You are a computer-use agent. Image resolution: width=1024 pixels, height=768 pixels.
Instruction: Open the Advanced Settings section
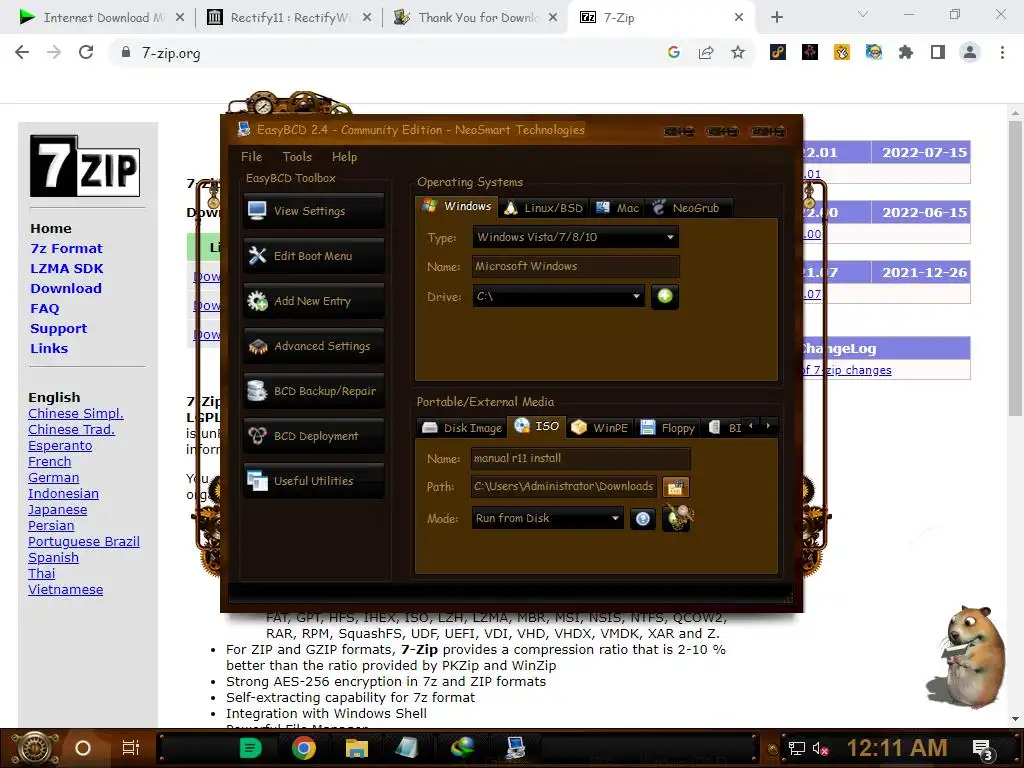tap(313, 346)
